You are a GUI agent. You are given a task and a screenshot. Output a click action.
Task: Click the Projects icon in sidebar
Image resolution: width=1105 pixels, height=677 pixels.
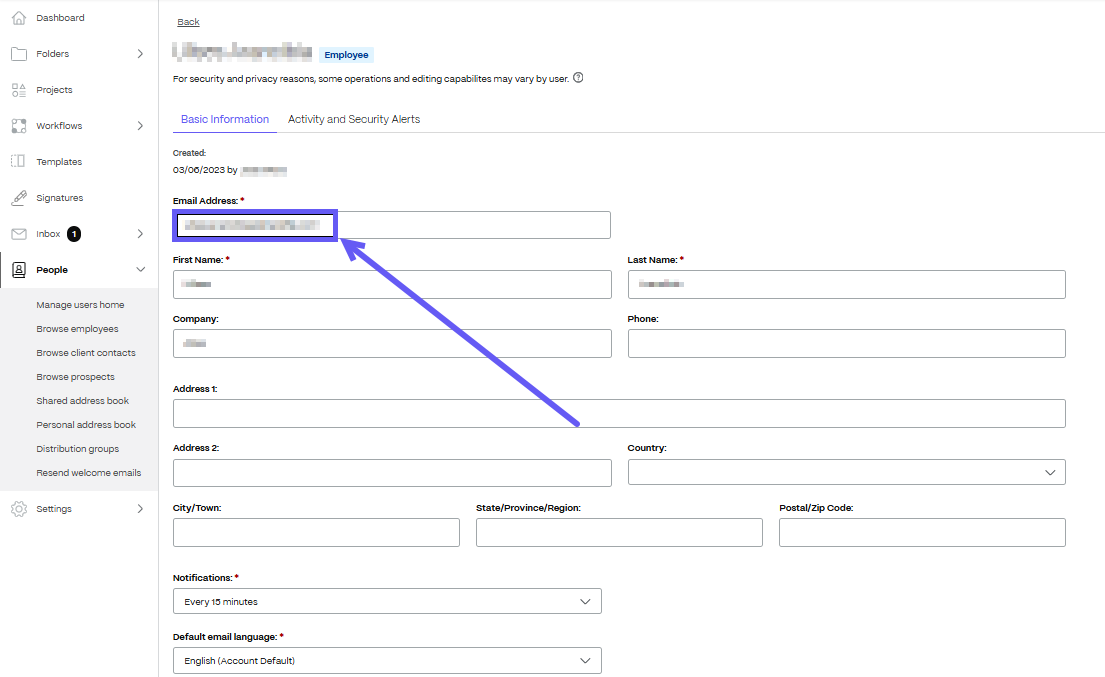pos(18,90)
